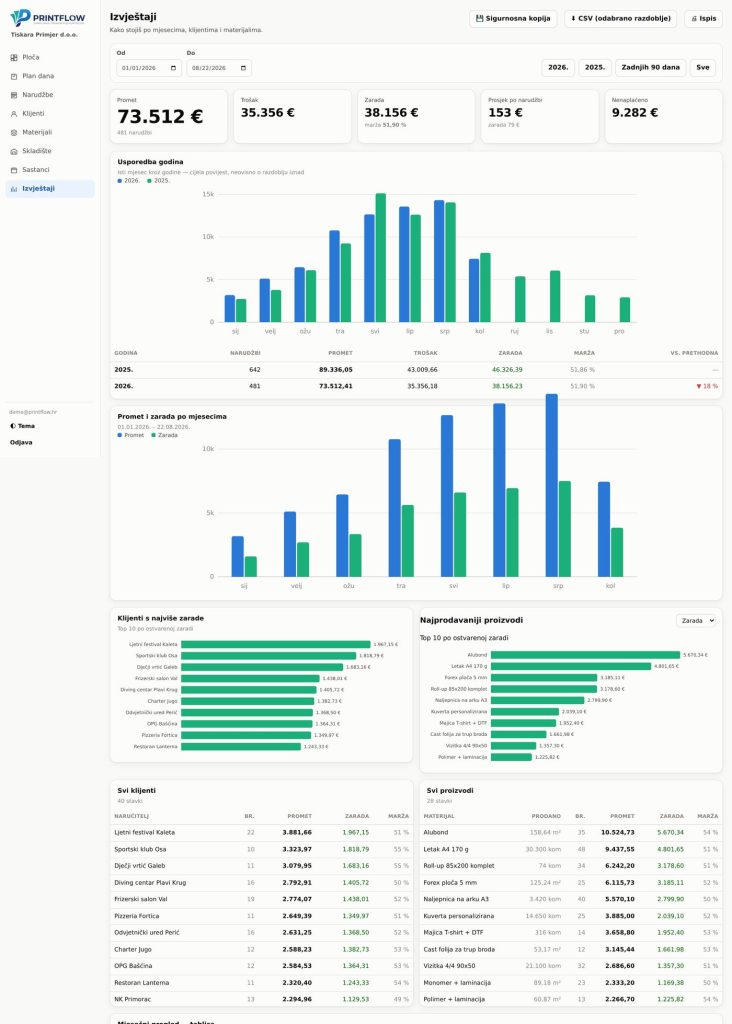Select NK Primorac row

click(x=261, y=999)
